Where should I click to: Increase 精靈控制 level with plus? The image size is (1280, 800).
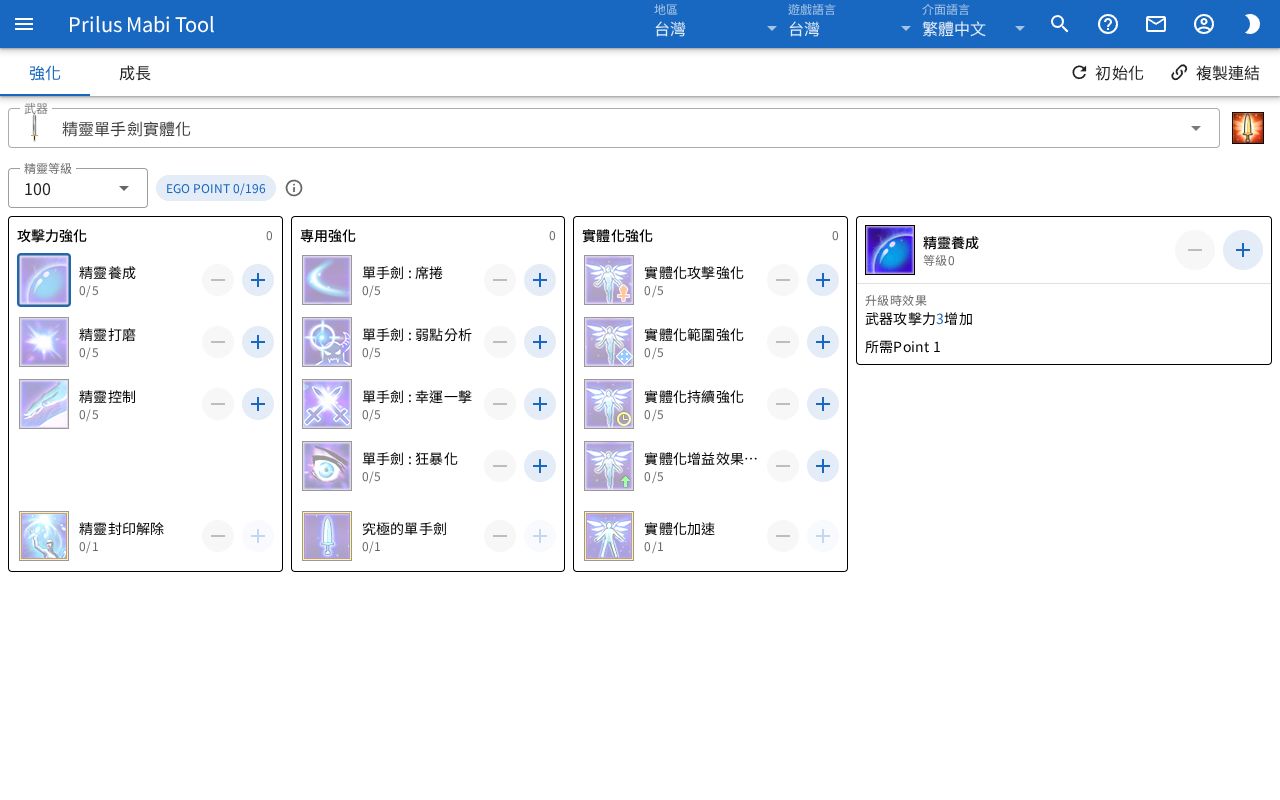258,404
